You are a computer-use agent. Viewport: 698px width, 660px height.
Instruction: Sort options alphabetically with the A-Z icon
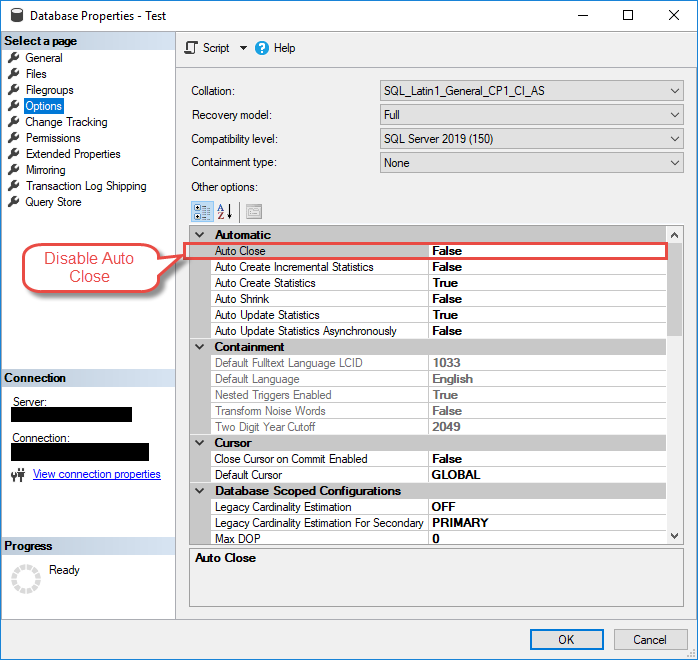(225, 211)
